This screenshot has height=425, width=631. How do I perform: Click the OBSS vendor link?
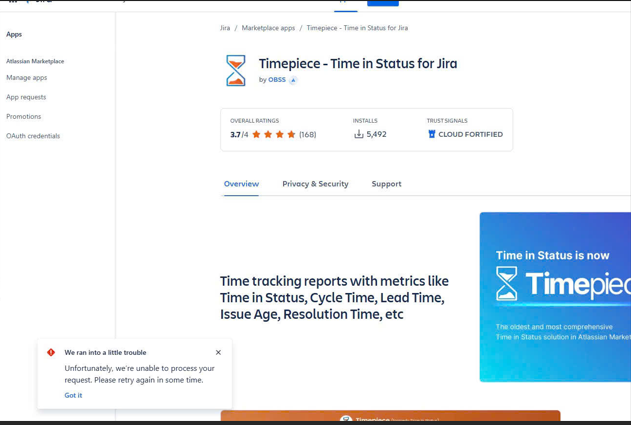point(277,80)
